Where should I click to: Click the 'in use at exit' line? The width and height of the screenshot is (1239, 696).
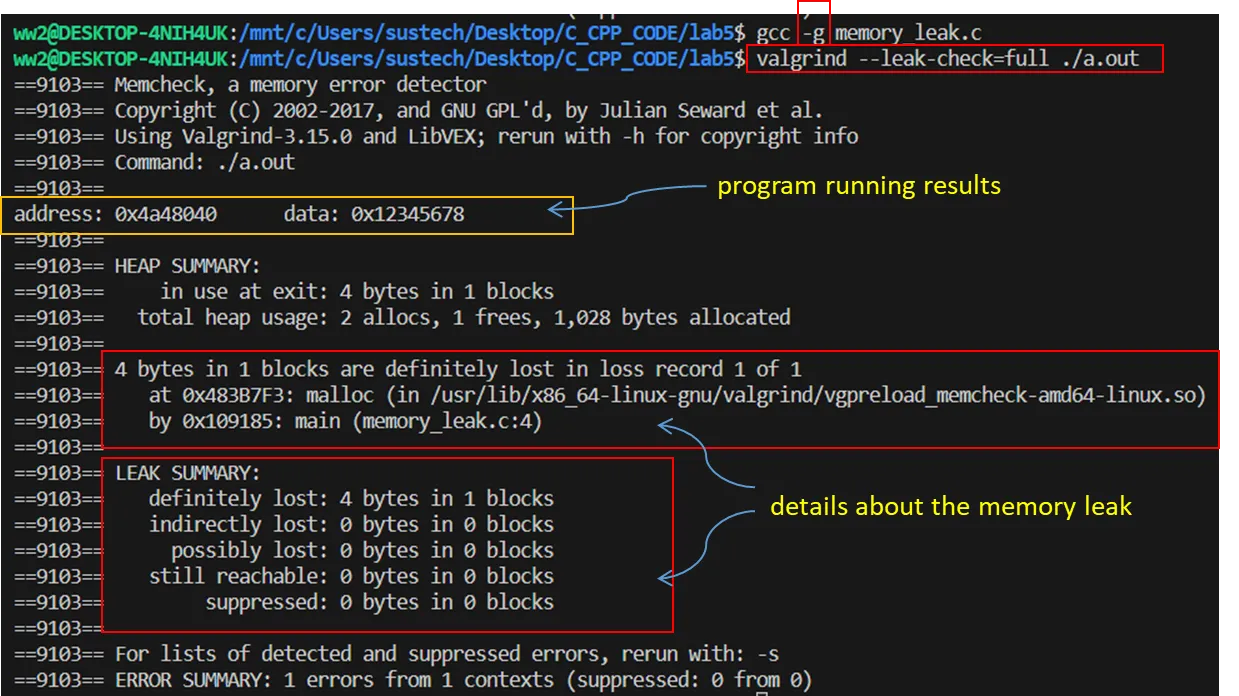[356, 292]
